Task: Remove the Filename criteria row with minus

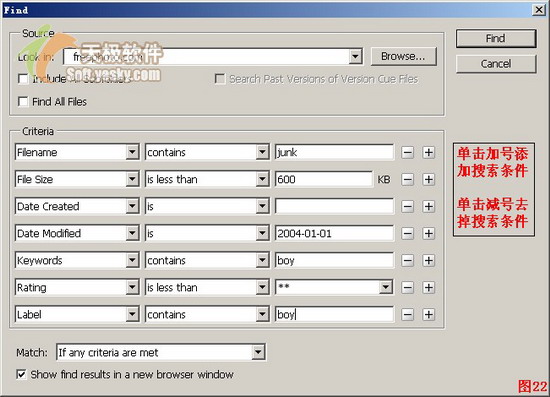Action: point(407,153)
